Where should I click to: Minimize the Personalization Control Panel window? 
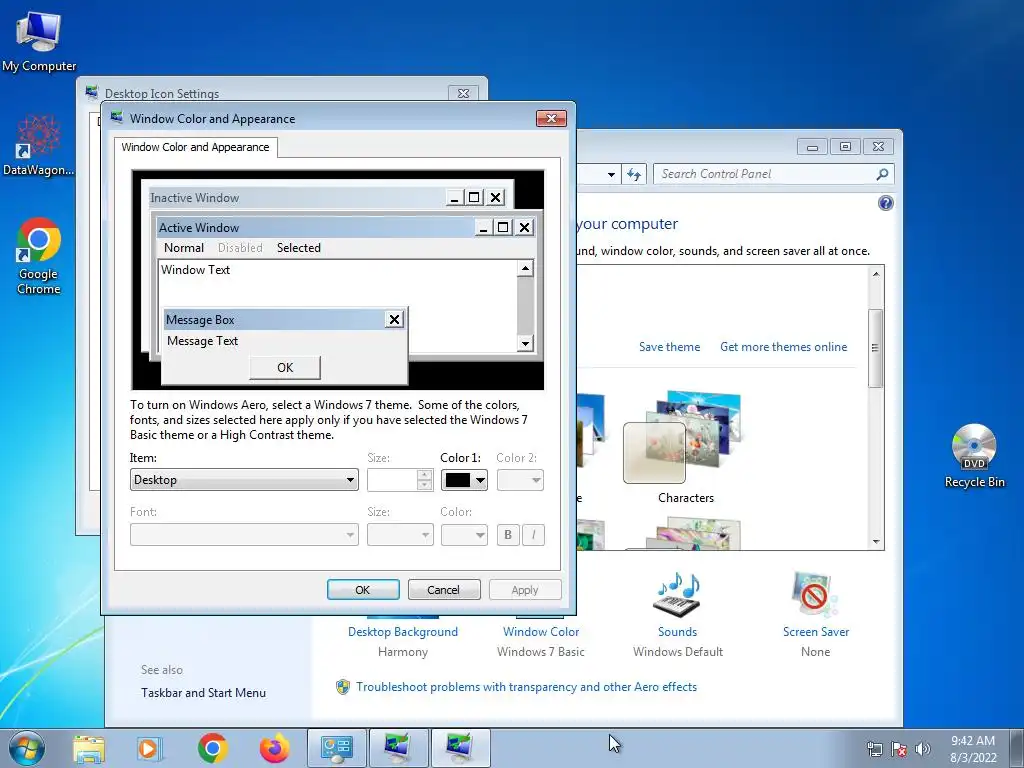[x=812, y=147]
